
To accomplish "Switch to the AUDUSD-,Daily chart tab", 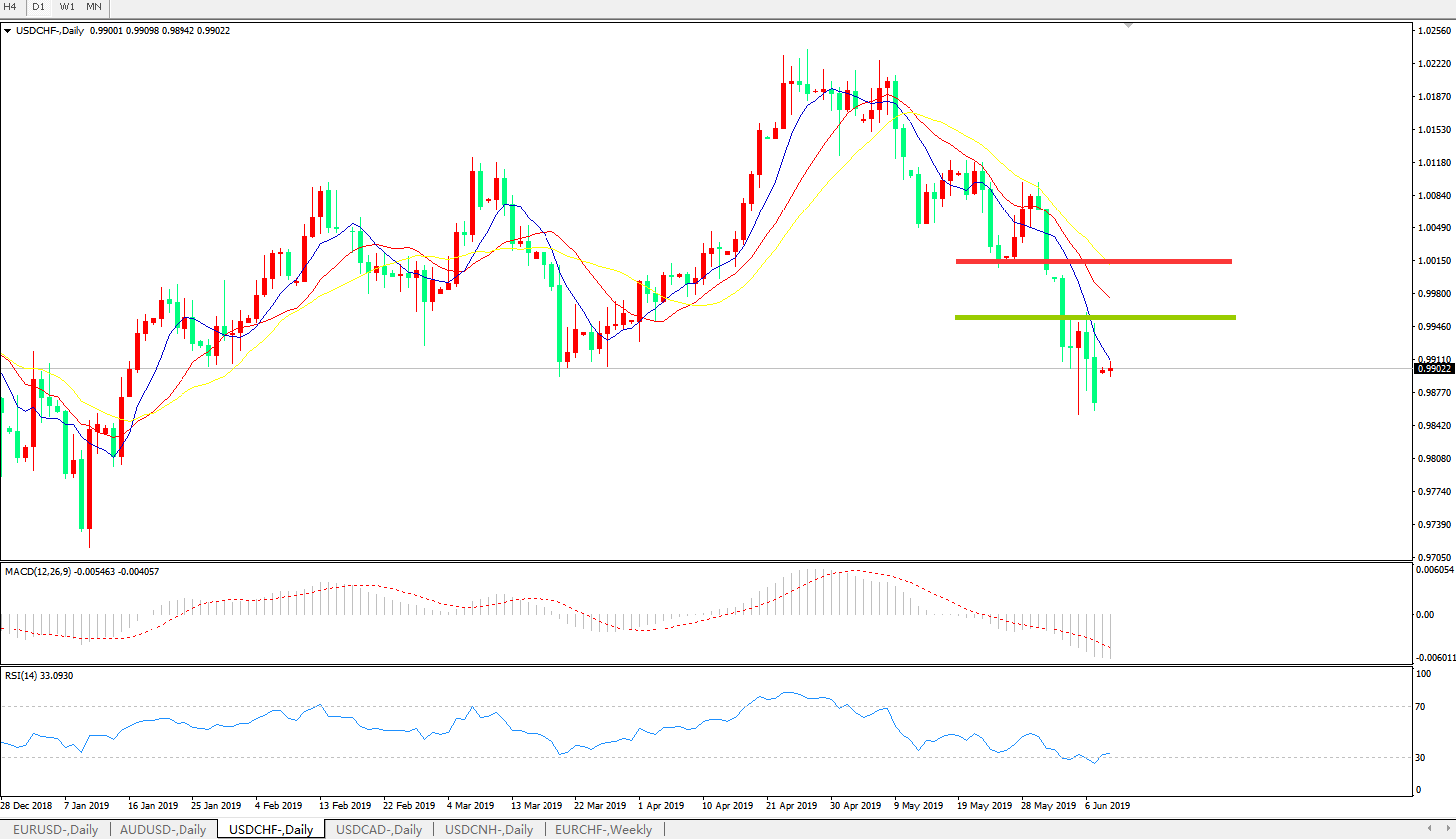I will [x=163, y=829].
